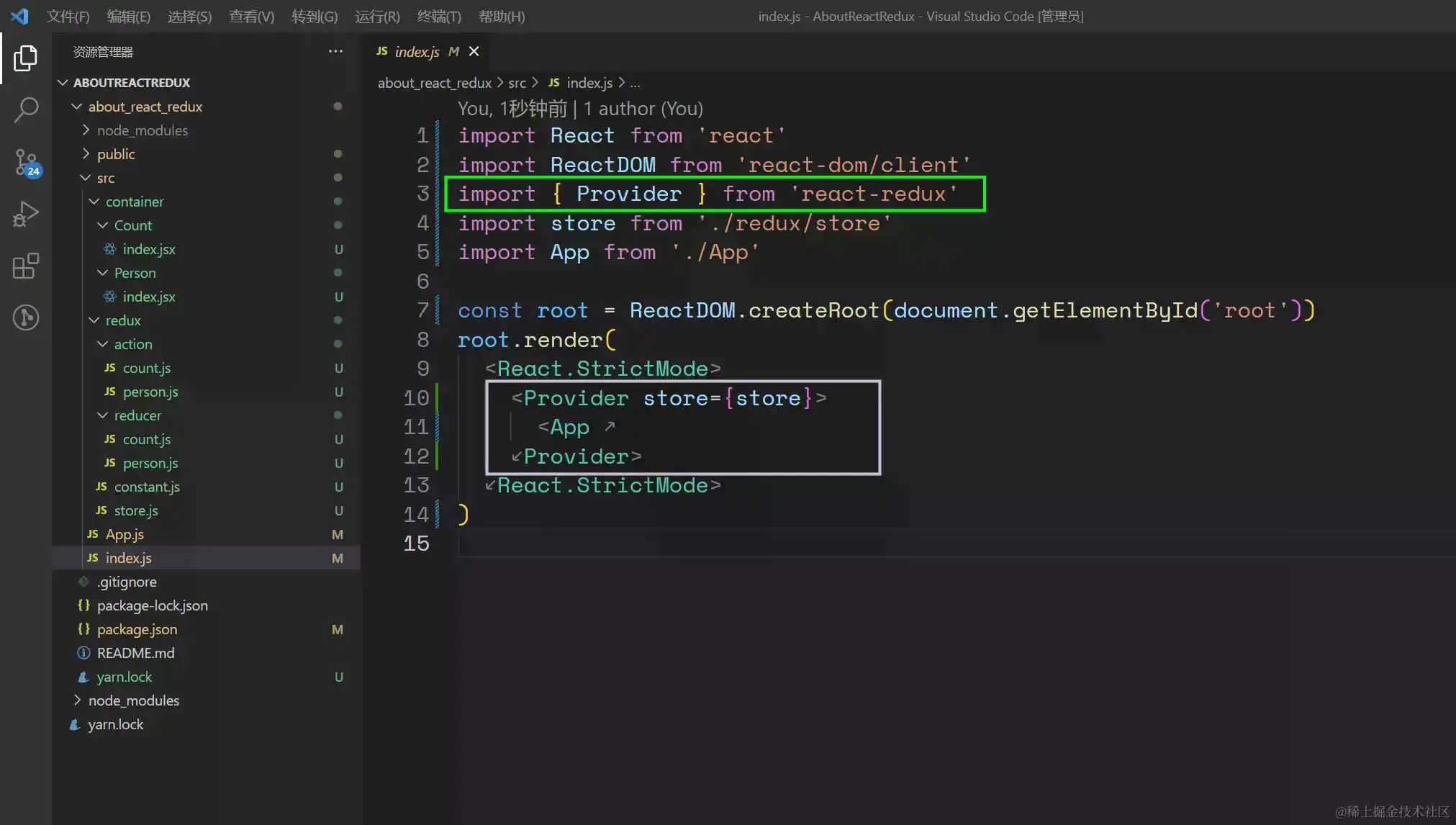Click yarn icon of root yarn.lock
This screenshot has height=825, width=1456.
pyautogui.click(x=75, y=724)
